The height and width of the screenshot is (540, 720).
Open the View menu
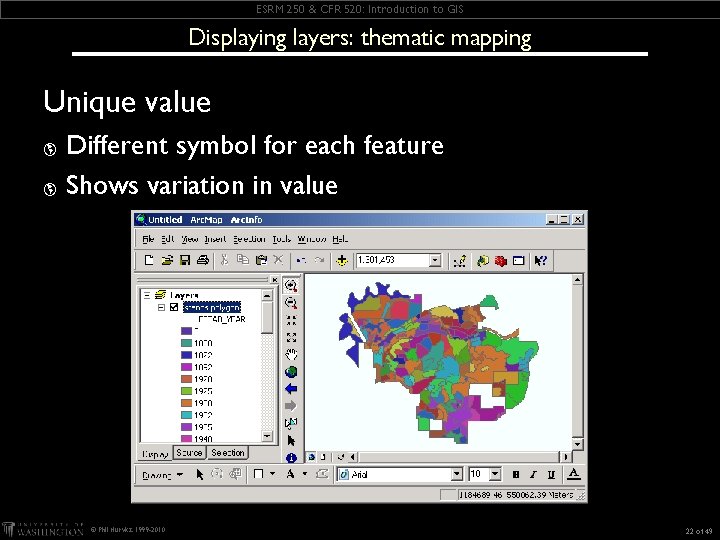pos(189,239)
